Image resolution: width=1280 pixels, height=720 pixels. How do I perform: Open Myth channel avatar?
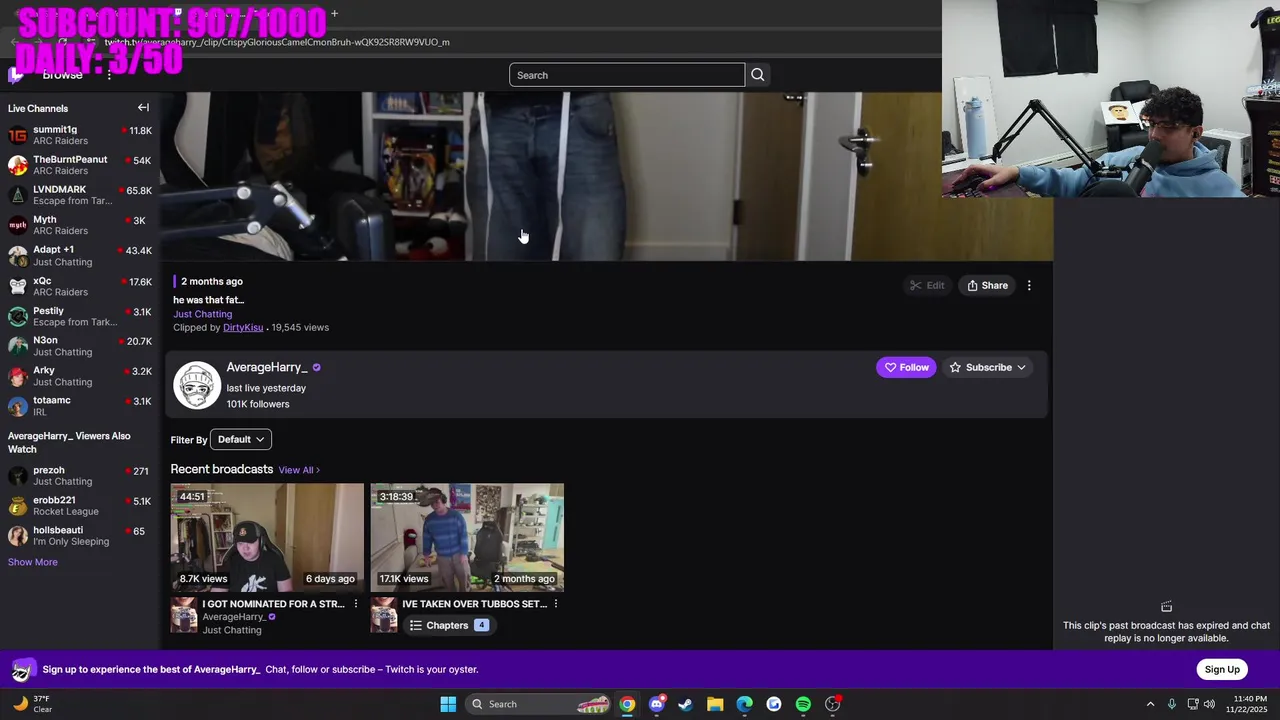(17, 226)
